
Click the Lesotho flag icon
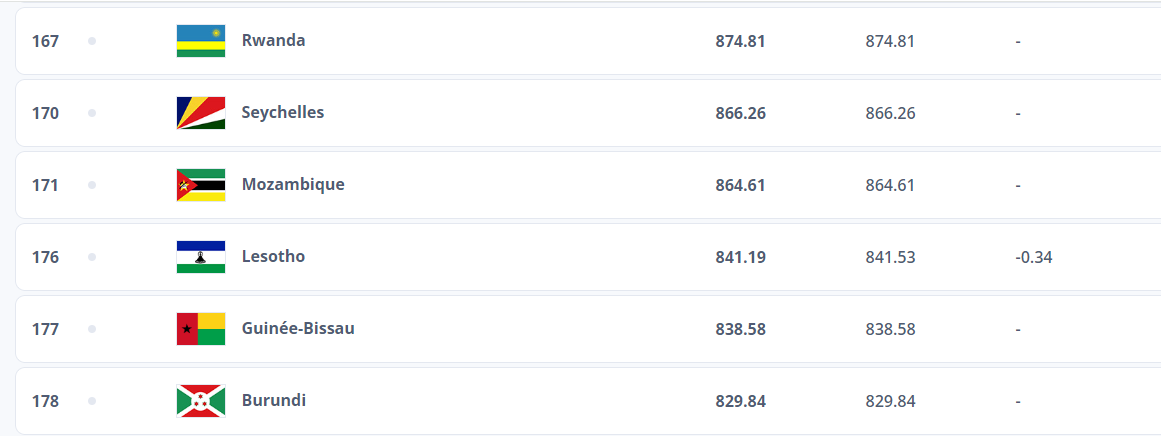(x=201, y=257)
